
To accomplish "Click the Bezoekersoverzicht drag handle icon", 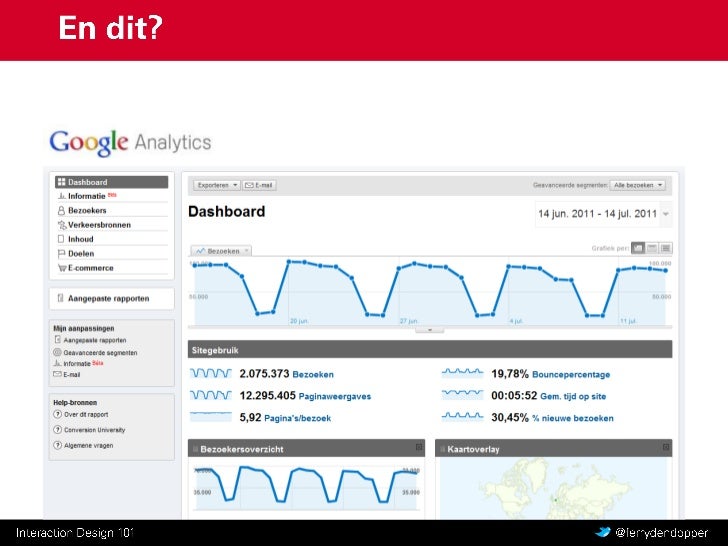I will (x=195, y=449).
